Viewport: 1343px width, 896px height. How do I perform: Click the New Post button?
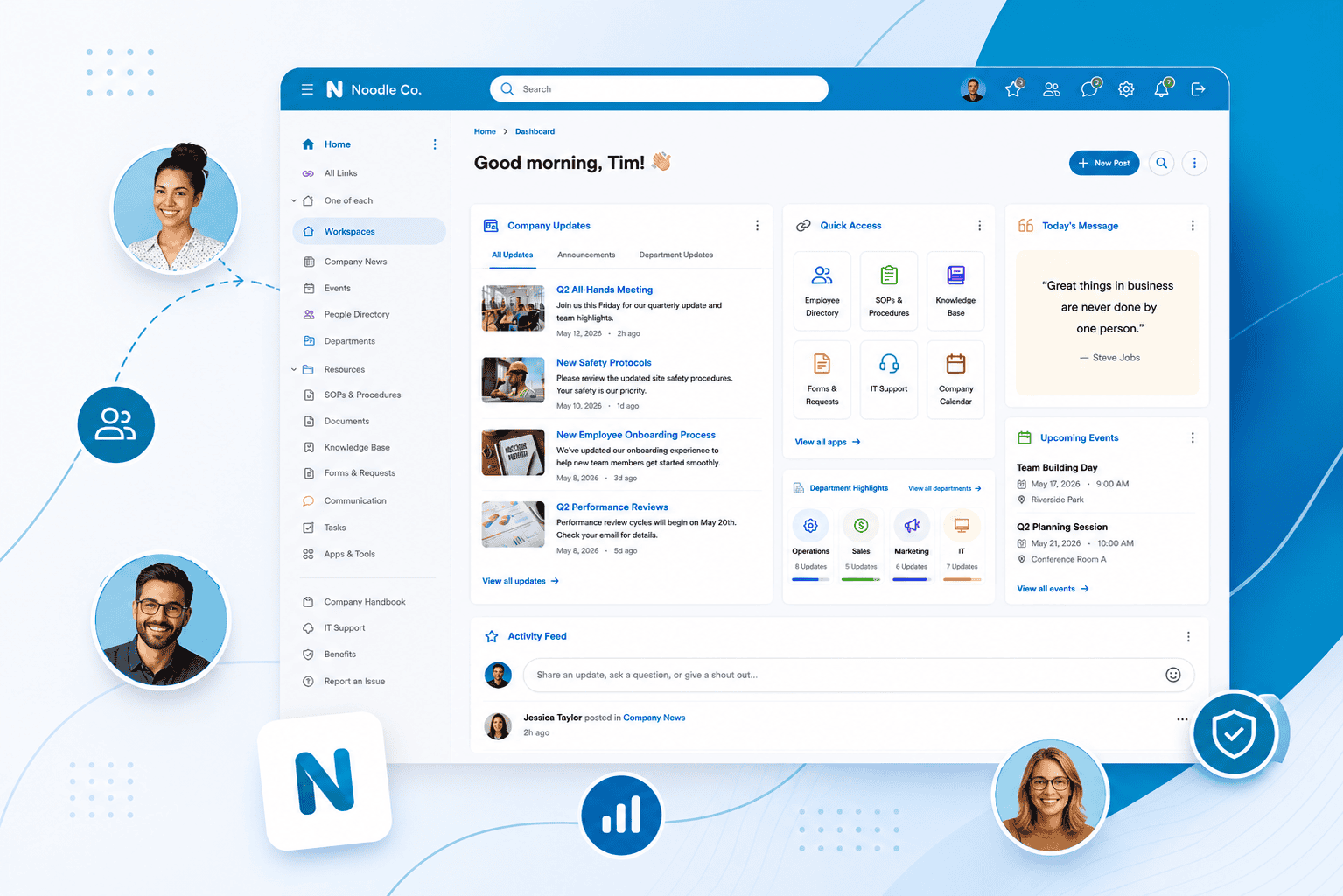[1104, 163]
